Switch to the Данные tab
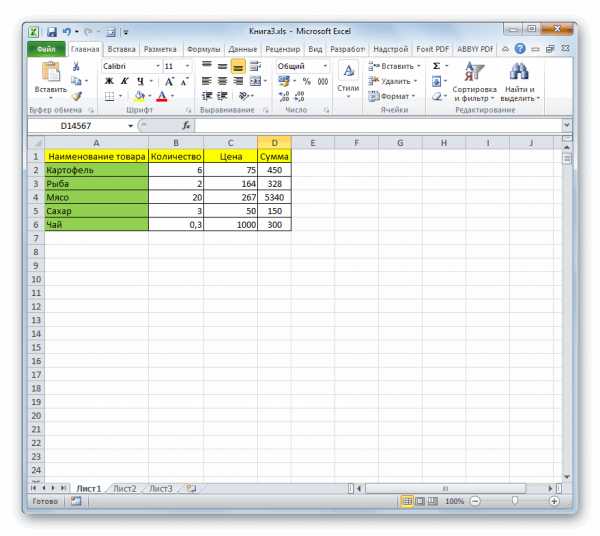The width and height of the screenshot is (600, 536). point(243,49)
